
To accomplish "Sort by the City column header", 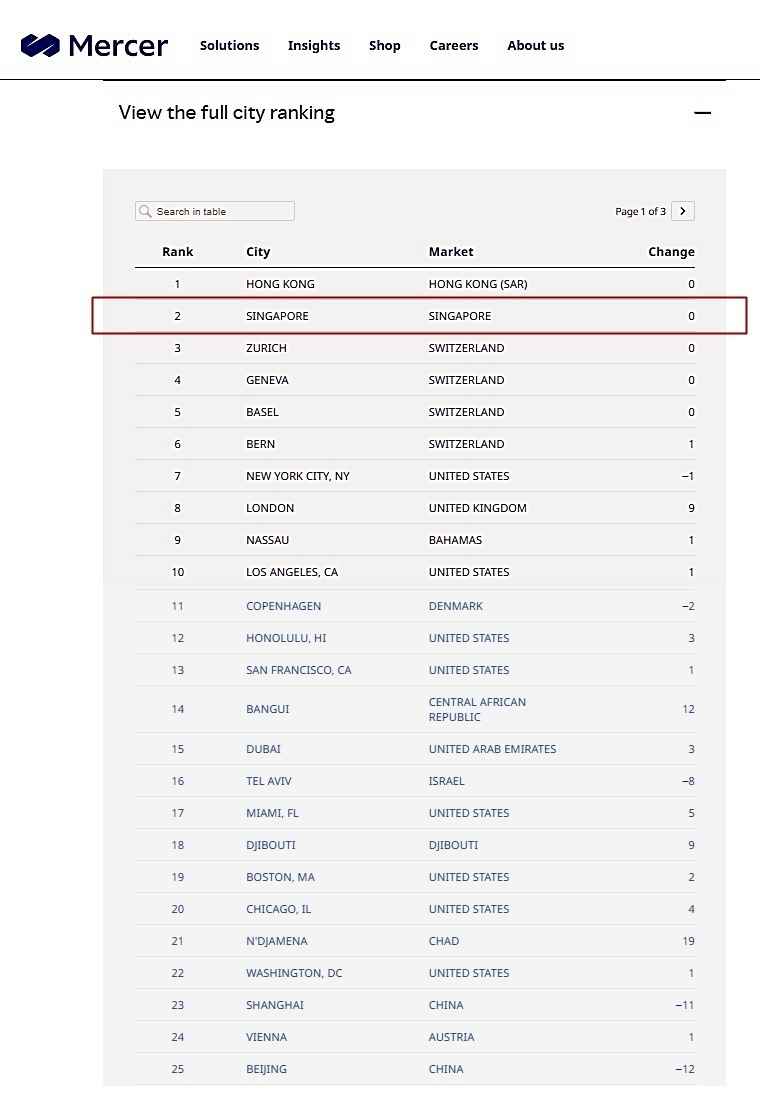I will point(258,252).
